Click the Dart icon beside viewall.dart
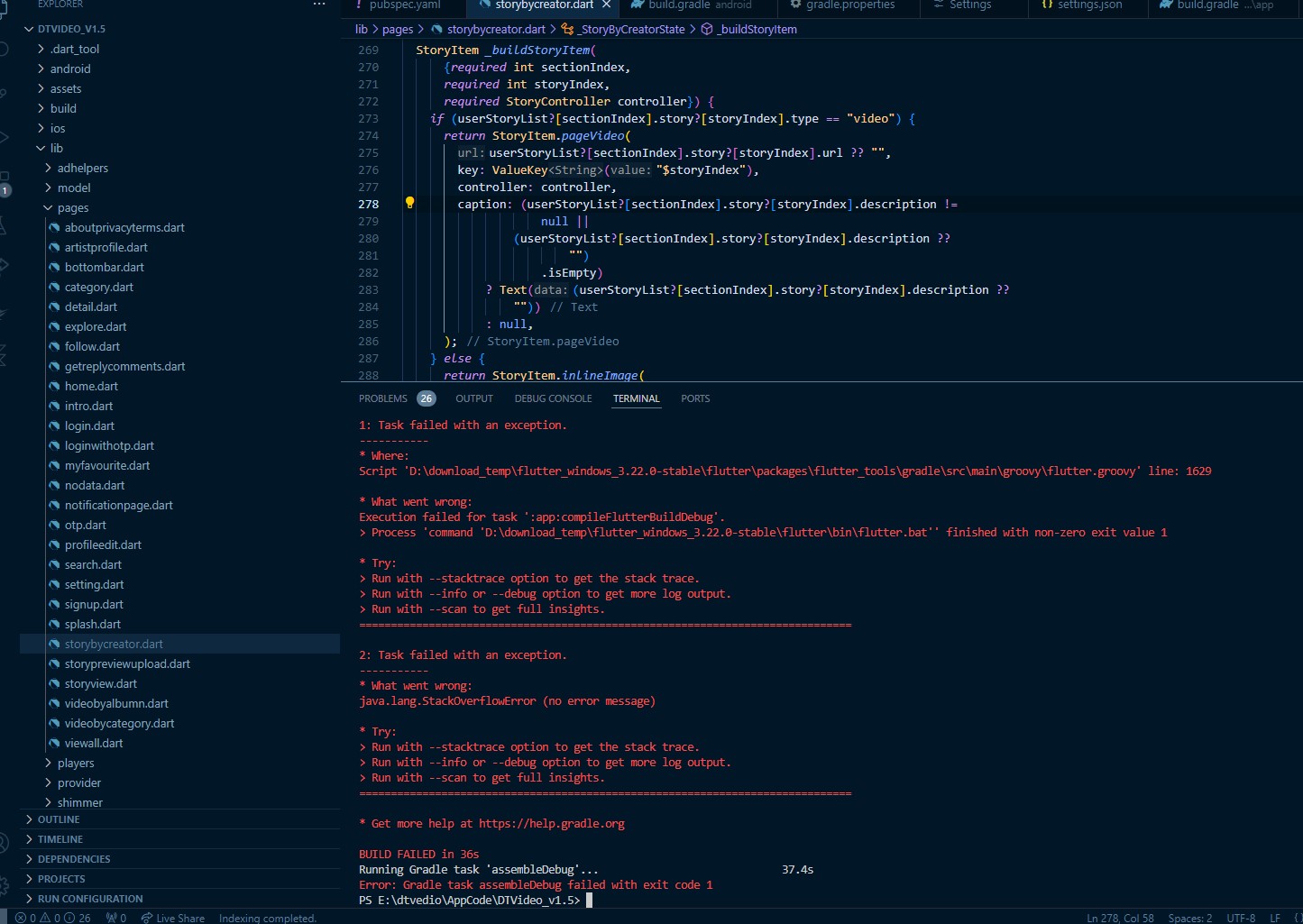This screenshot has width=1303, height=924. (x=55, y=743)
